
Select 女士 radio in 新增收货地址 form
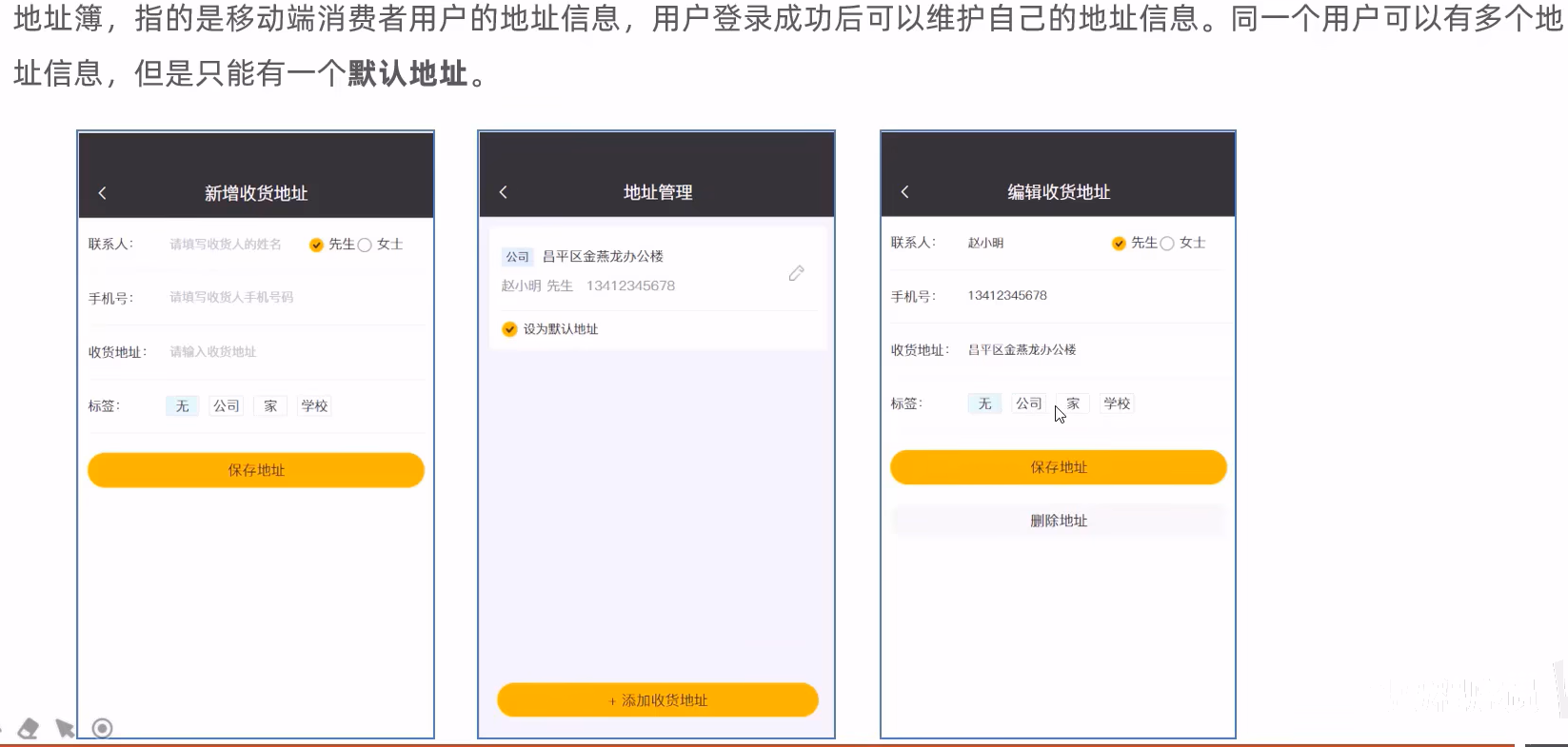pyautogui.click(x=364, y=246)
